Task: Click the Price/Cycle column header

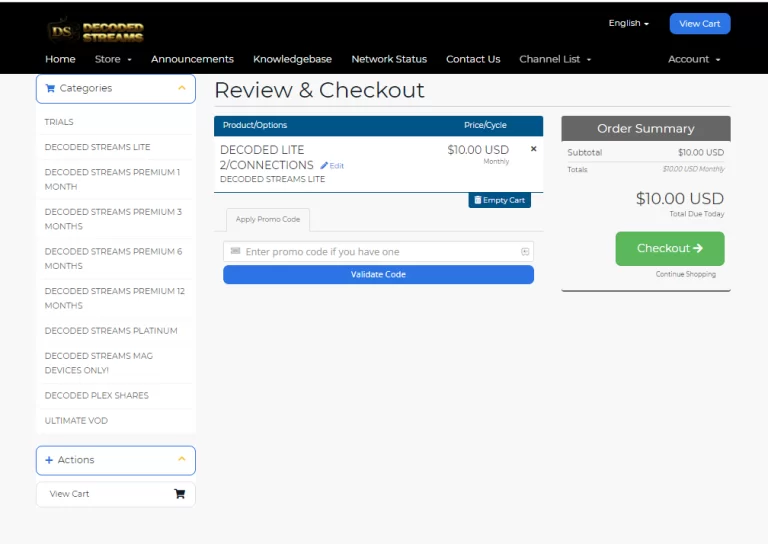Action: (x=485, y=125)
